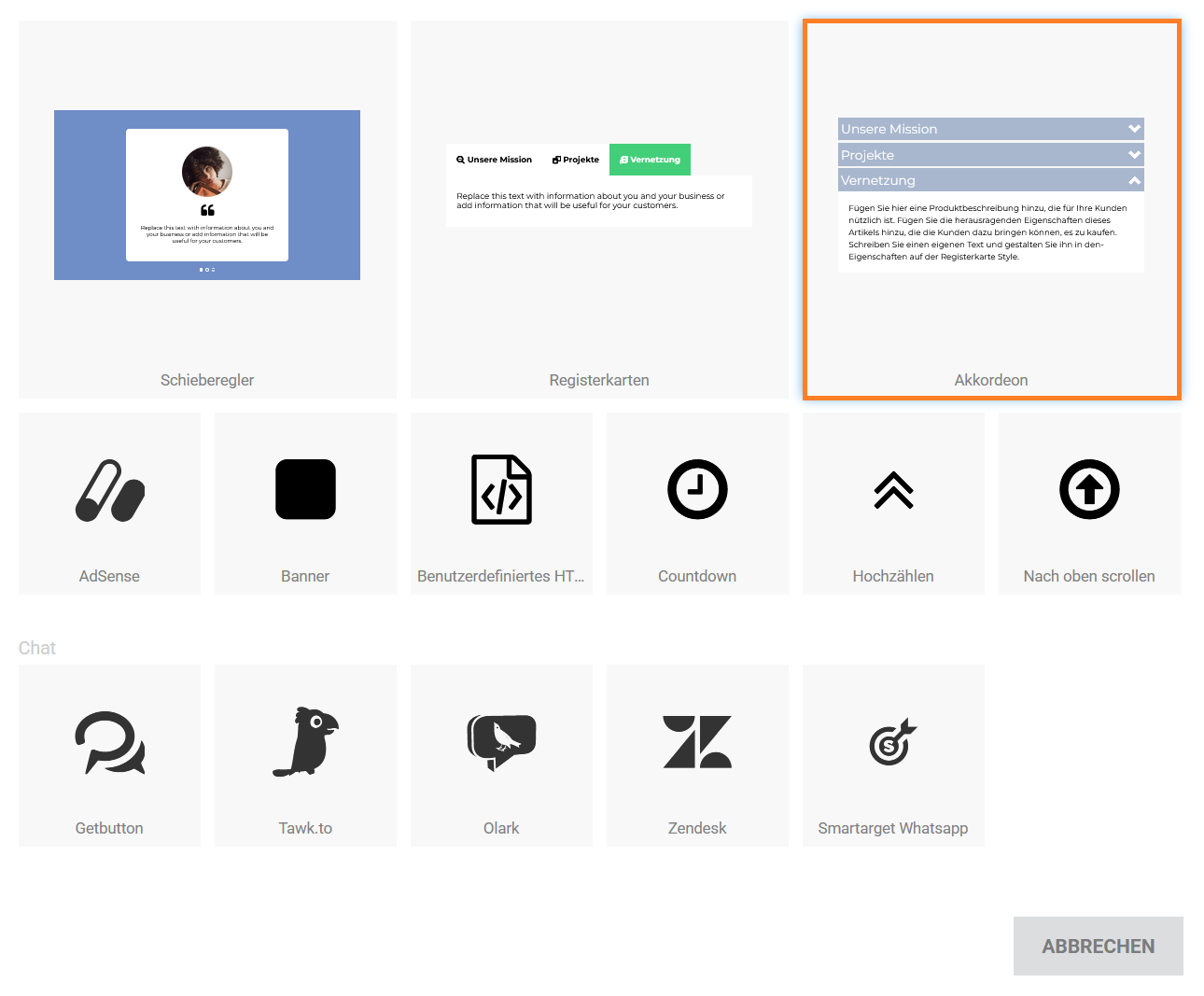Select the AdSense widget icon
Image resolution: width=1204 pixels, height=996 pixels.
pyautogui.click(x=110, y=490)
